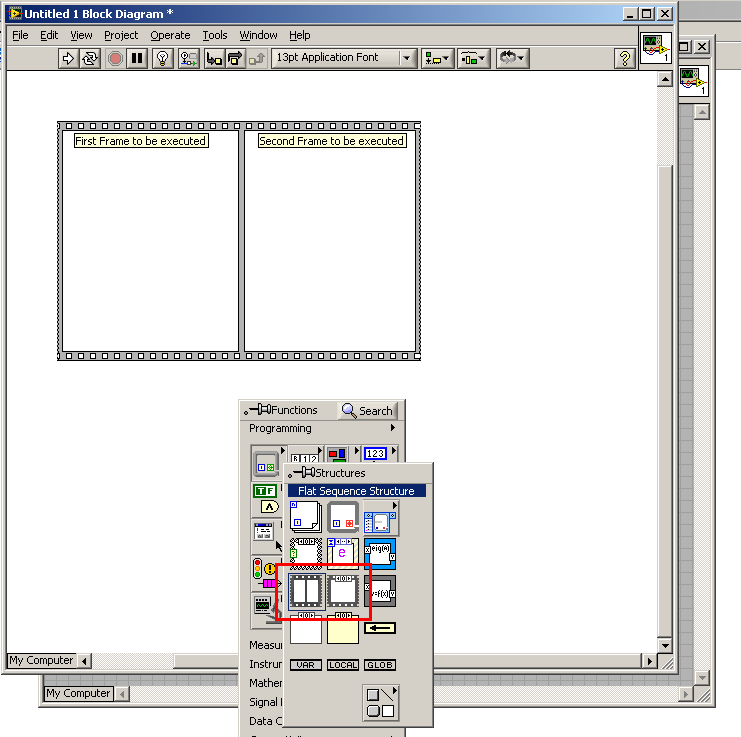This screenshot has width=741, height=737.
Task: Click the VI icon in front window corner
Action: 656,48
